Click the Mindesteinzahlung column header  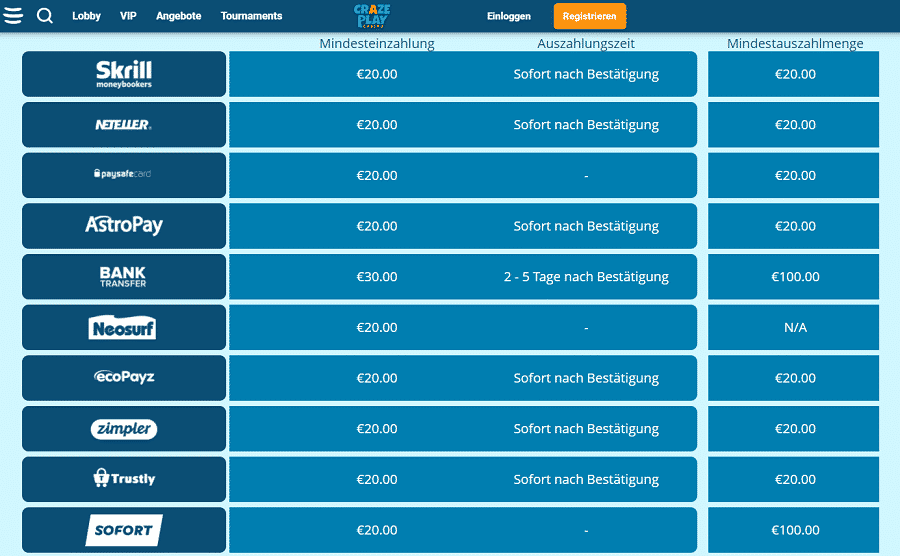click(x=377, y=44)
